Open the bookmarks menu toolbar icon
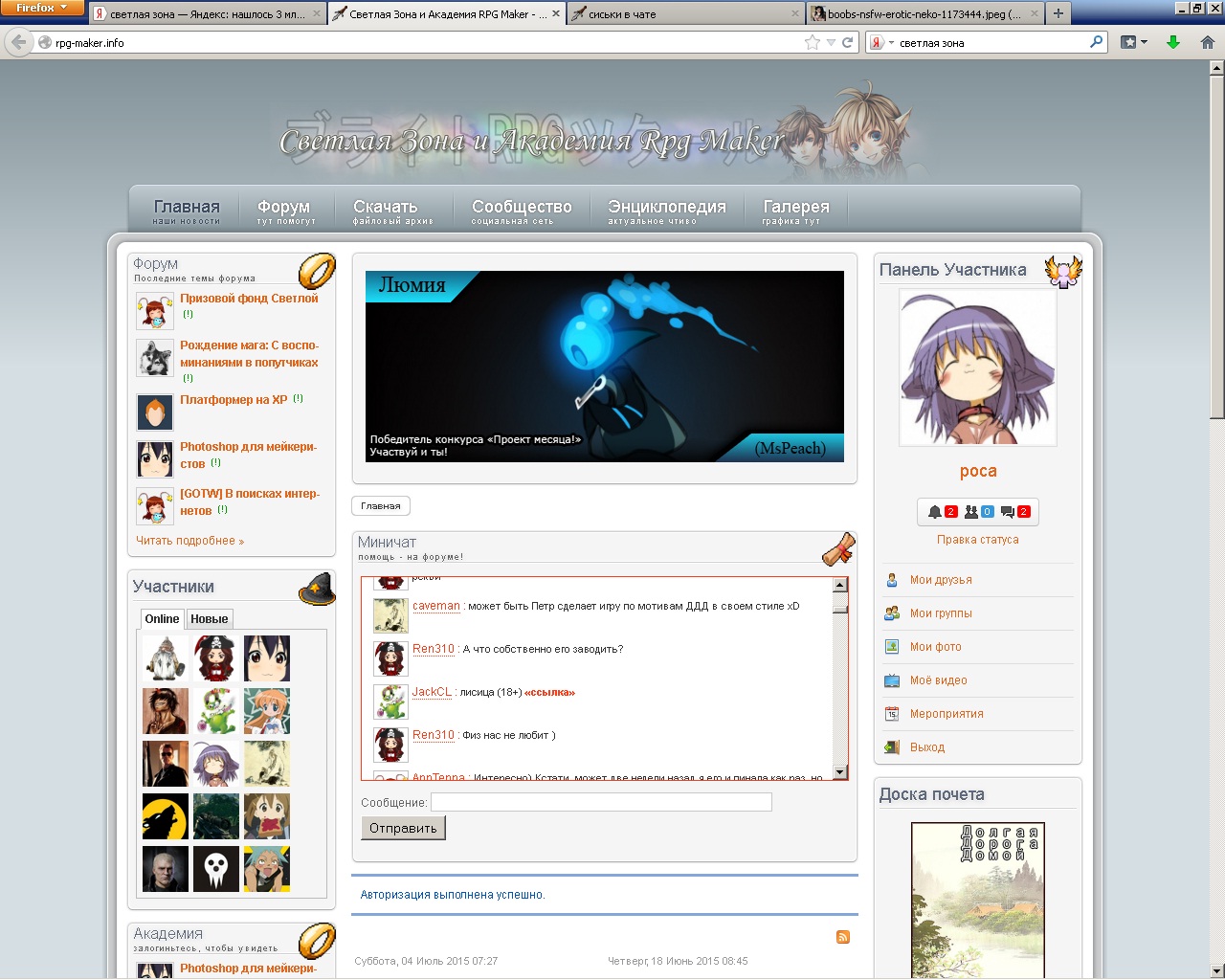Image resolution: width=1225 pixels, height=980 pixels. [x=1133, y=42]
